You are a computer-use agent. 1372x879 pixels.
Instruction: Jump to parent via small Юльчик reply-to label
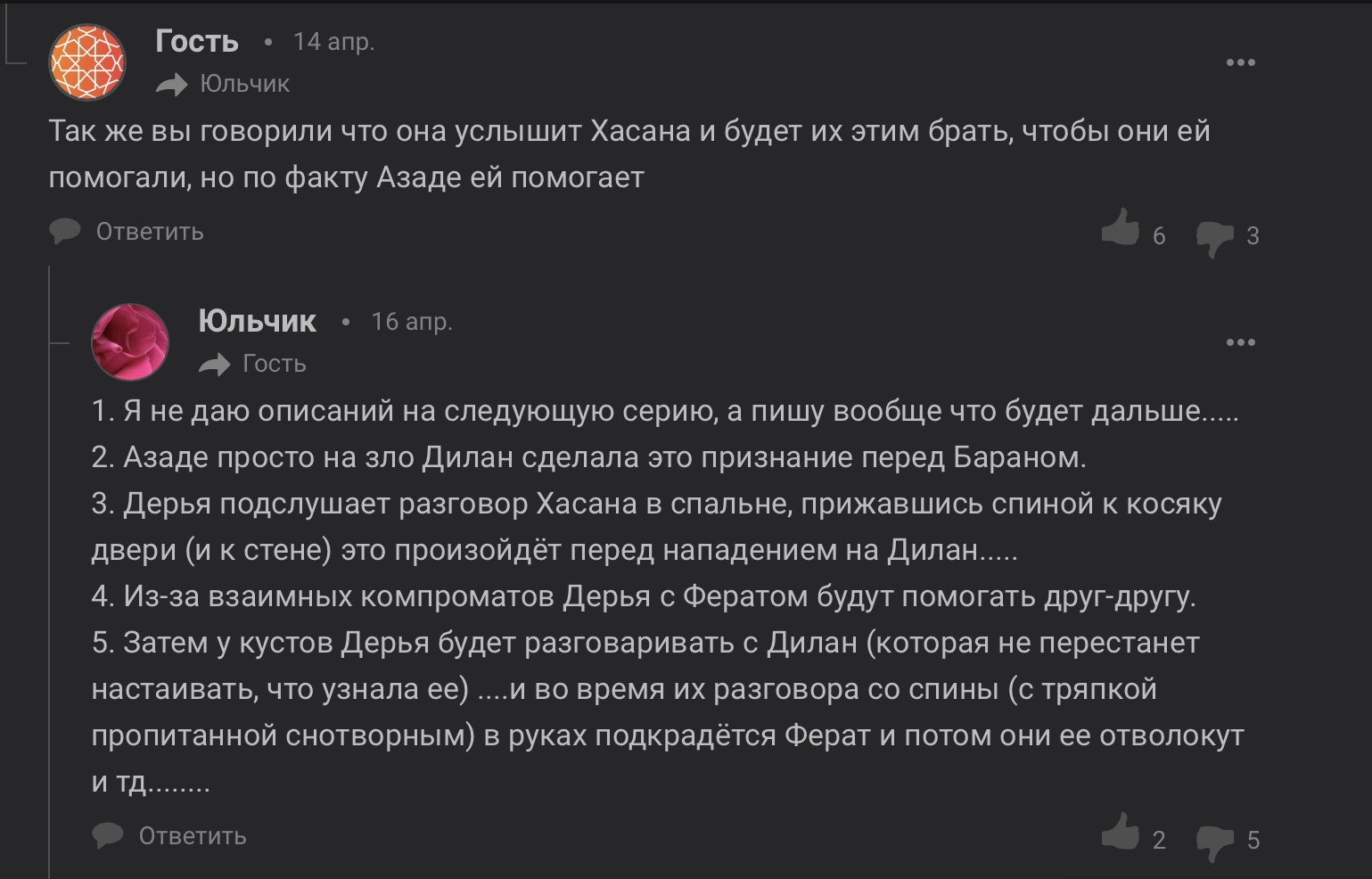245,84
